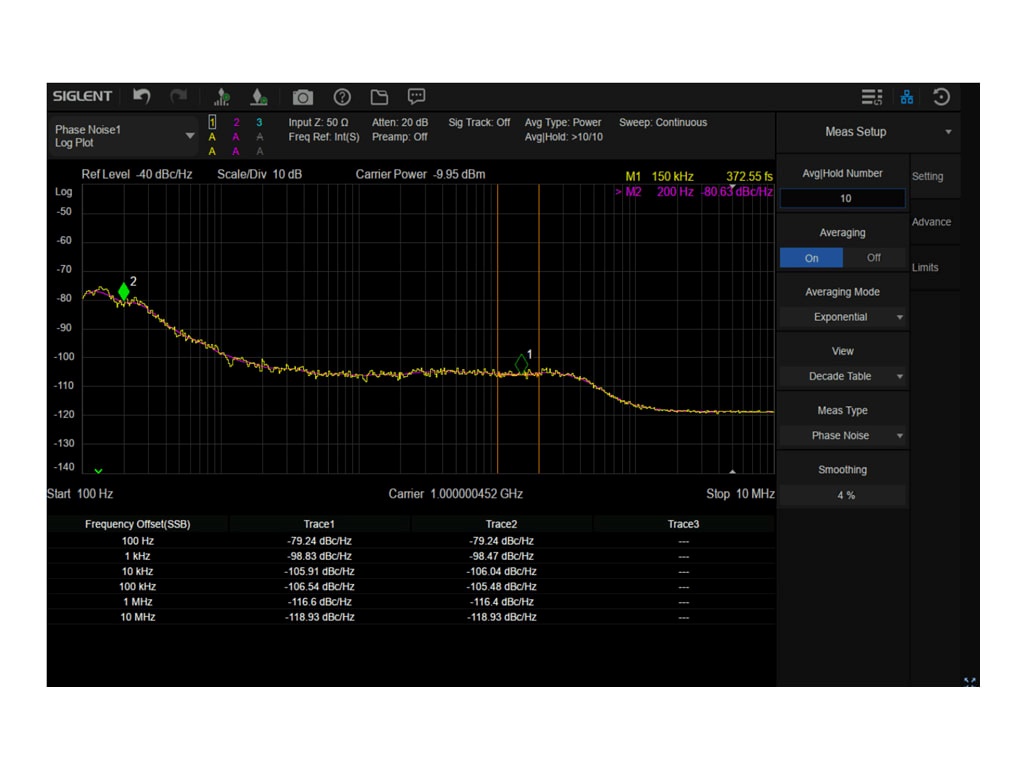This screenshot has width=1024, height=768.
Task: Open the menu list icon
Action: [x=871, y=97]
